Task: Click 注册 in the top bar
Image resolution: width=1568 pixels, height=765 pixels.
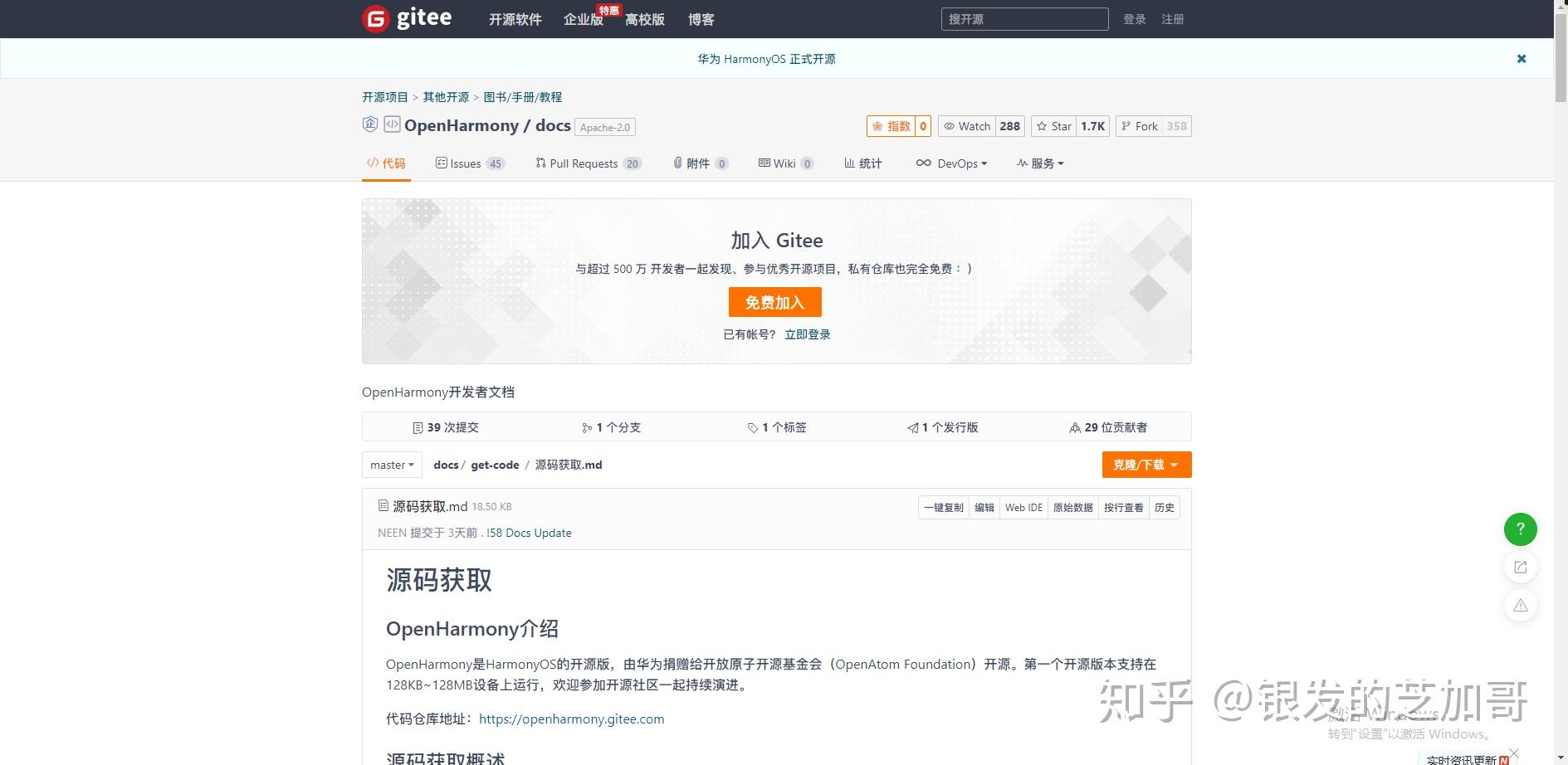Action: pyautogui.click(x=1172, y=19)
